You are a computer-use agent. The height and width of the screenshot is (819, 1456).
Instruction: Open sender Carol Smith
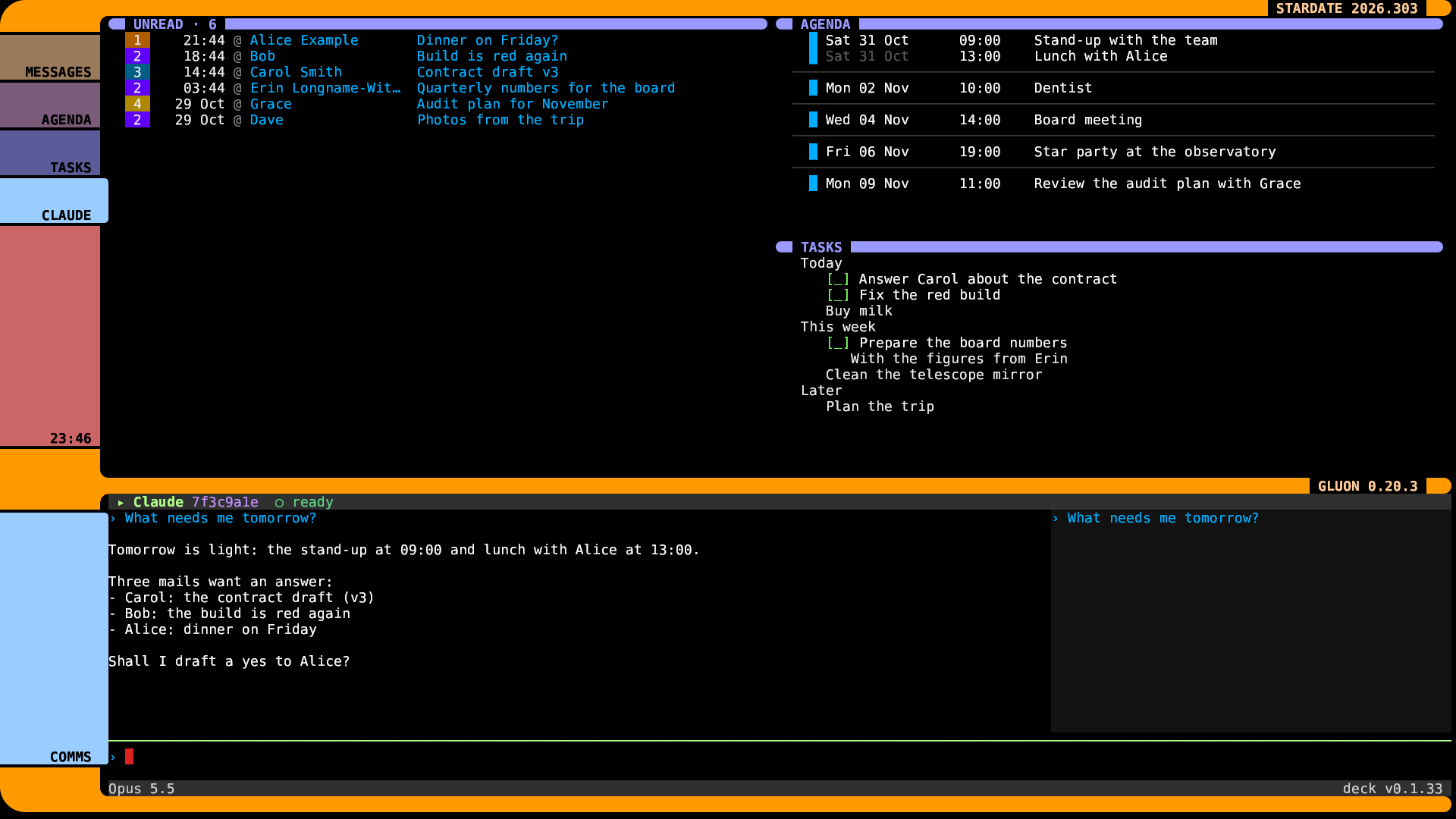296,72
